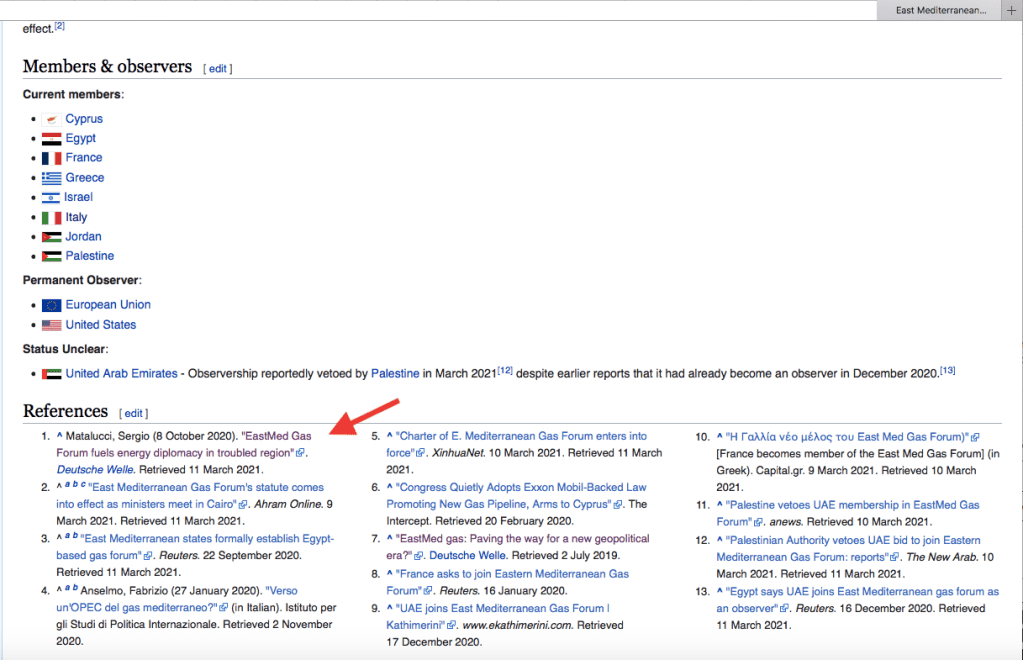Click the Cyprus flag icon
The height and width of the screenshot is (660, 1023).
pyautogui.click(x=51, y=119)
